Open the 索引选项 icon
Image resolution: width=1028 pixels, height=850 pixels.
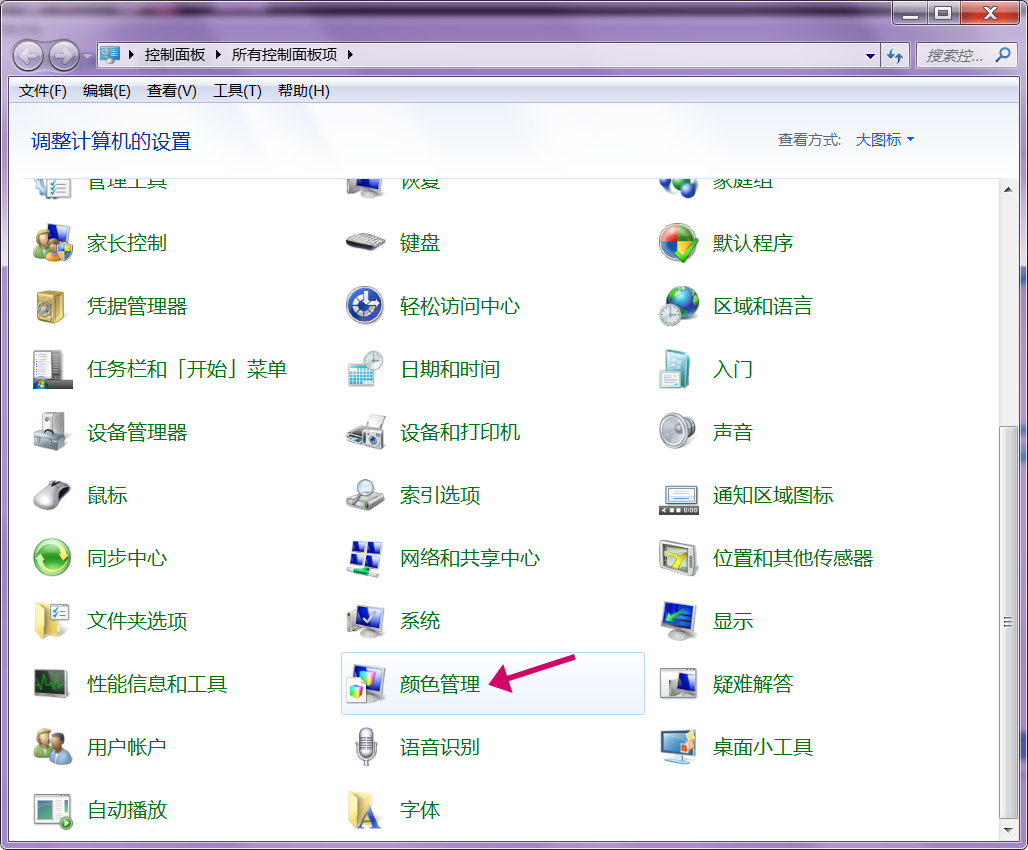click(365, 495)
